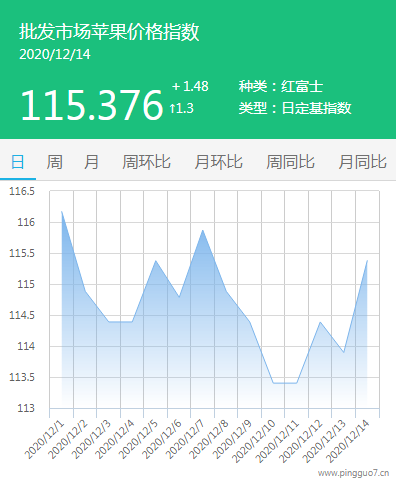
Task: Click the 2020/12/14 date under title
Action: (x=55, y=55)
